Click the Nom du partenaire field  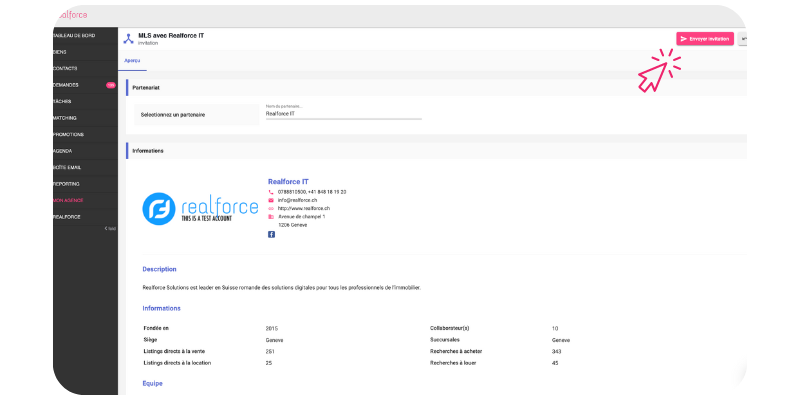(343, 114)
